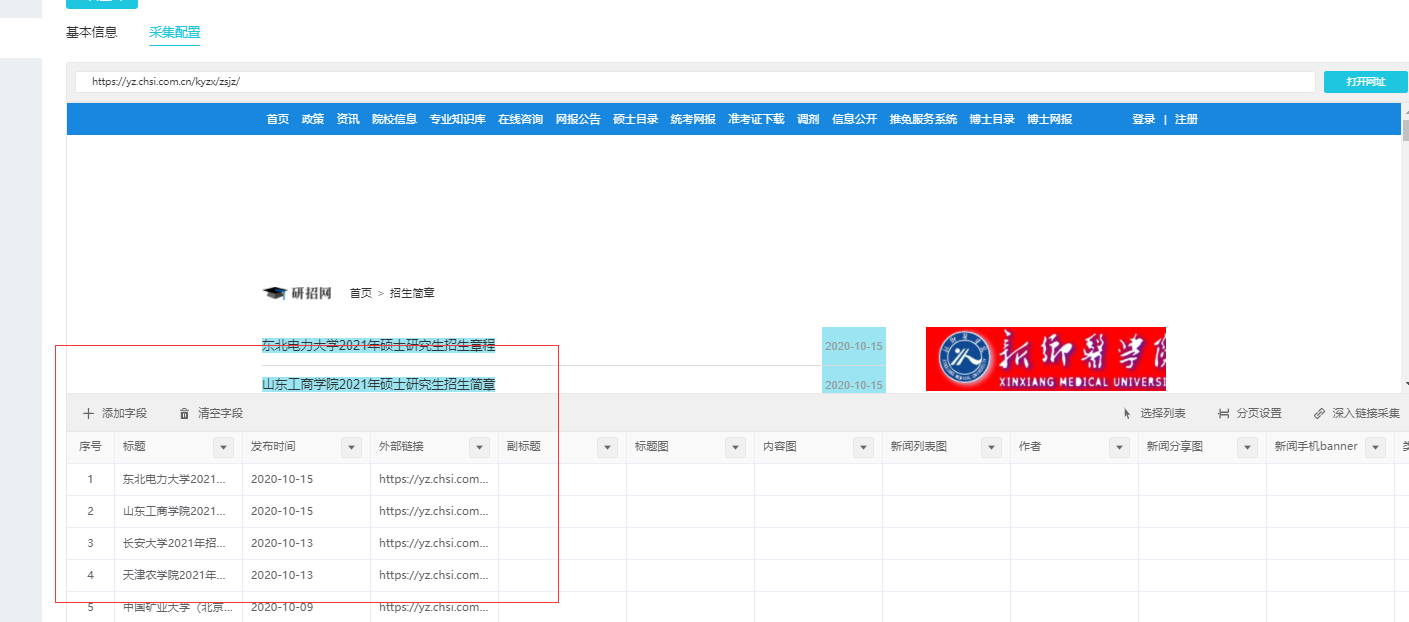Click the 清空字段 trash icon
This screenshot has height=622, width=1409.
pos(184,413)
